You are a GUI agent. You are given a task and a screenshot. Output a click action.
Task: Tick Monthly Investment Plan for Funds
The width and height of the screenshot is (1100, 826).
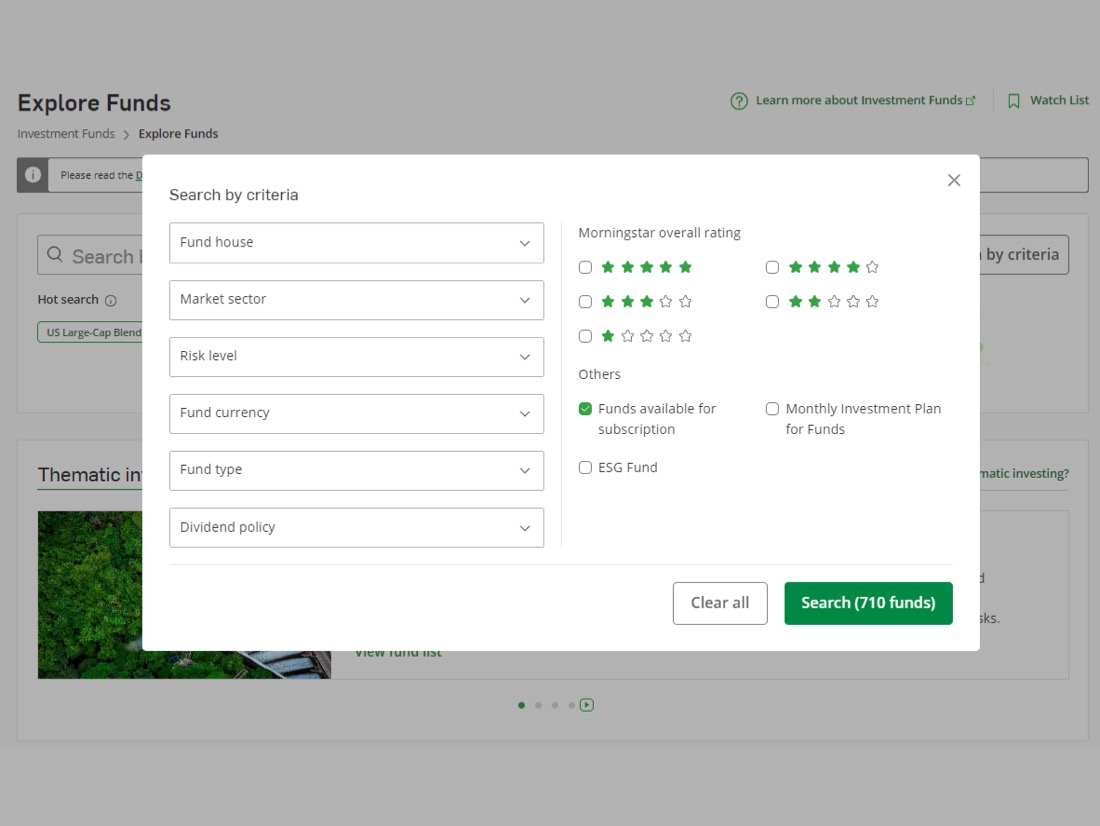pos(772,409)
